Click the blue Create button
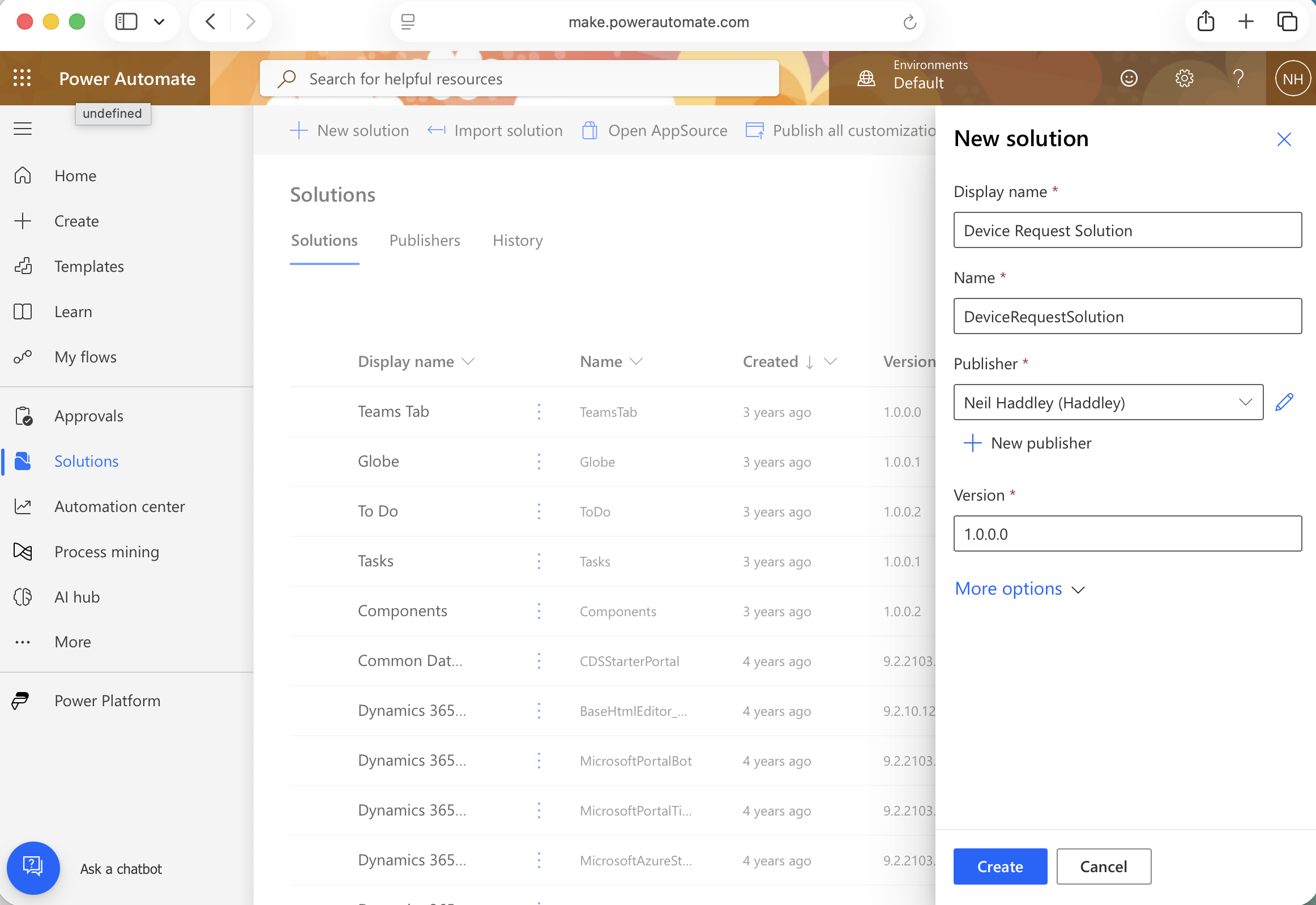Viewport: 1316px width, 905px height. click(x=1000, y=866)
